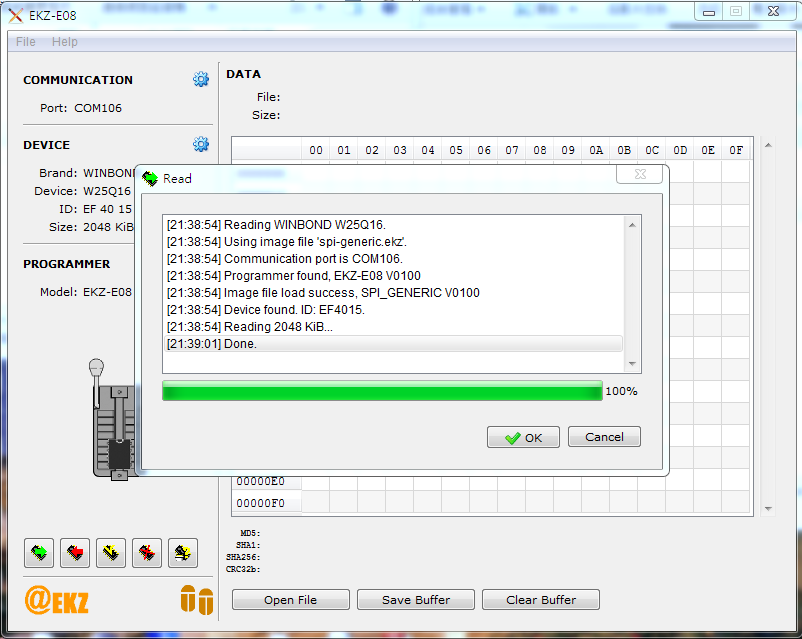Click the Save Buffer button
802x639 pixels.
(x=416, y=600)
